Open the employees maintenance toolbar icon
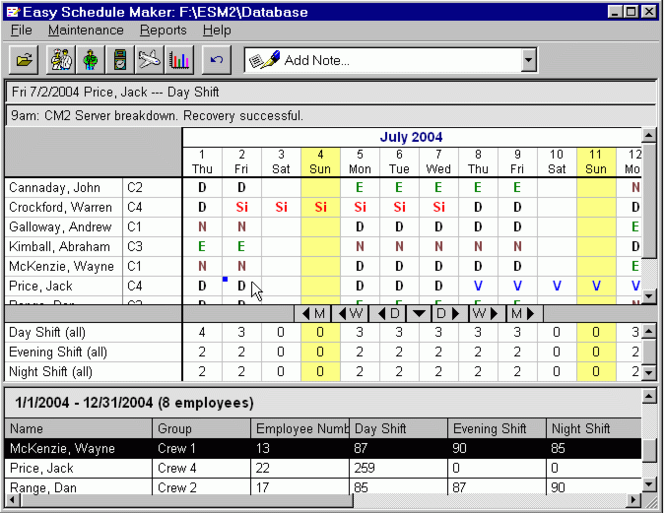The image size is (665, 513). pyautogui.click(x=61, y=60)
